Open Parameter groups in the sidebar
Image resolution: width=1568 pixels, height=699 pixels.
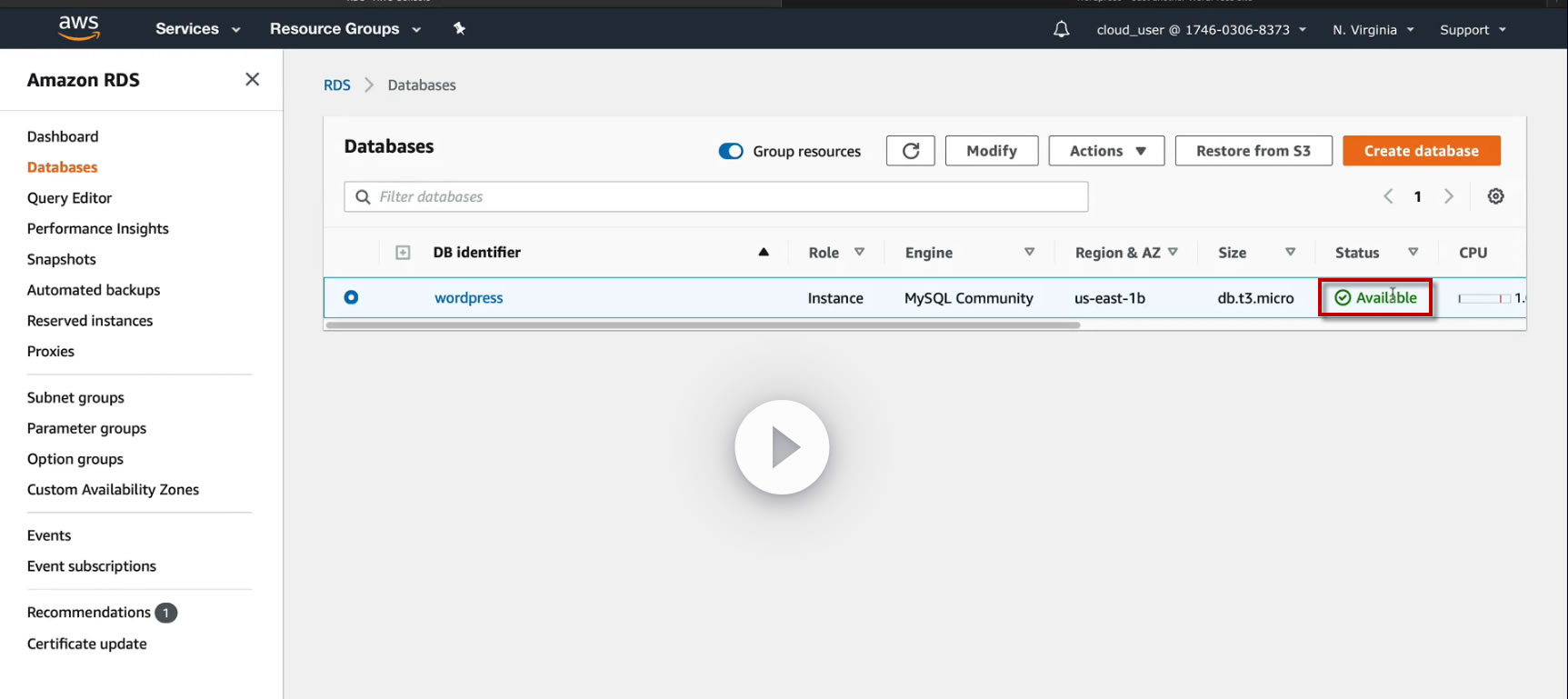[x=86, y=428]
